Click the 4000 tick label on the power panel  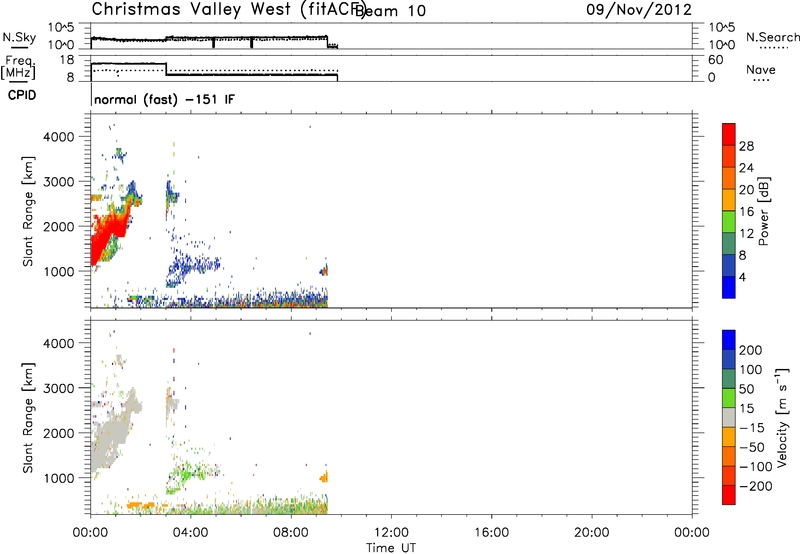(59, 137)
